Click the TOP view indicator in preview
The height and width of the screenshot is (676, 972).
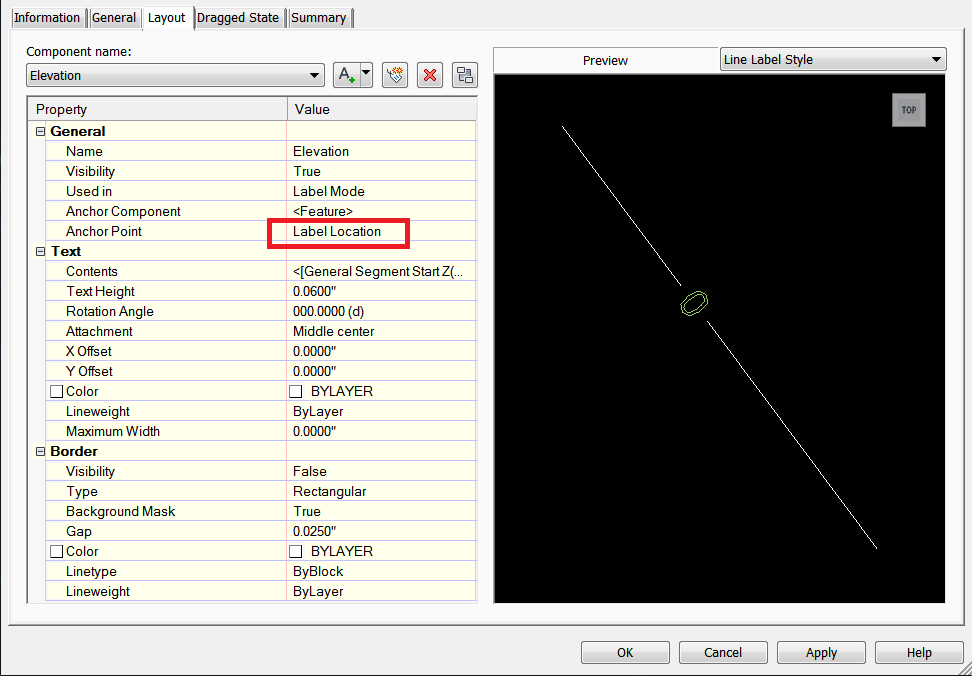908,110
